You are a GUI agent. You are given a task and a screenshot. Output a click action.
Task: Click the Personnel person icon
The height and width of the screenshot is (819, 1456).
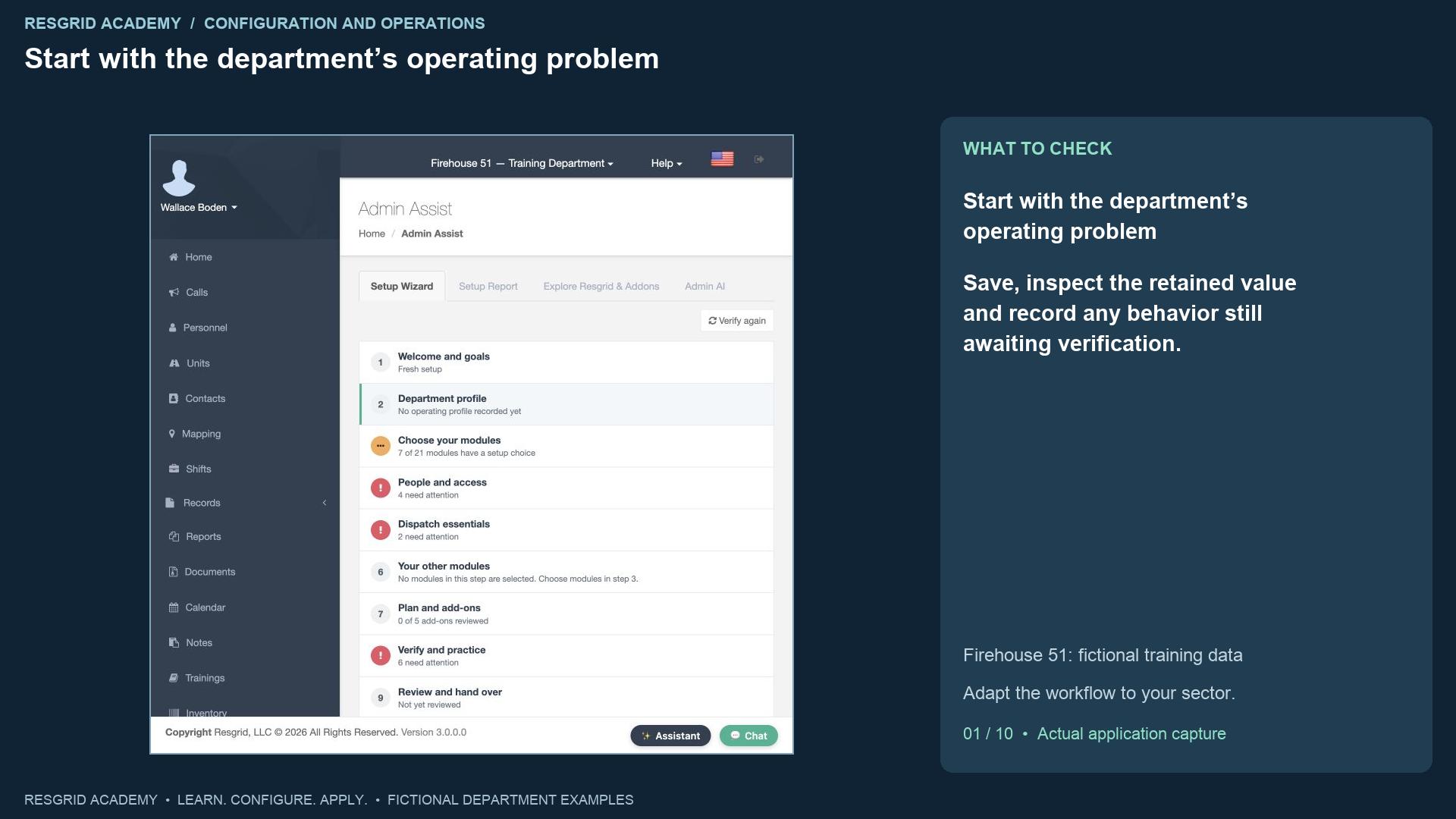click(172, 328)
